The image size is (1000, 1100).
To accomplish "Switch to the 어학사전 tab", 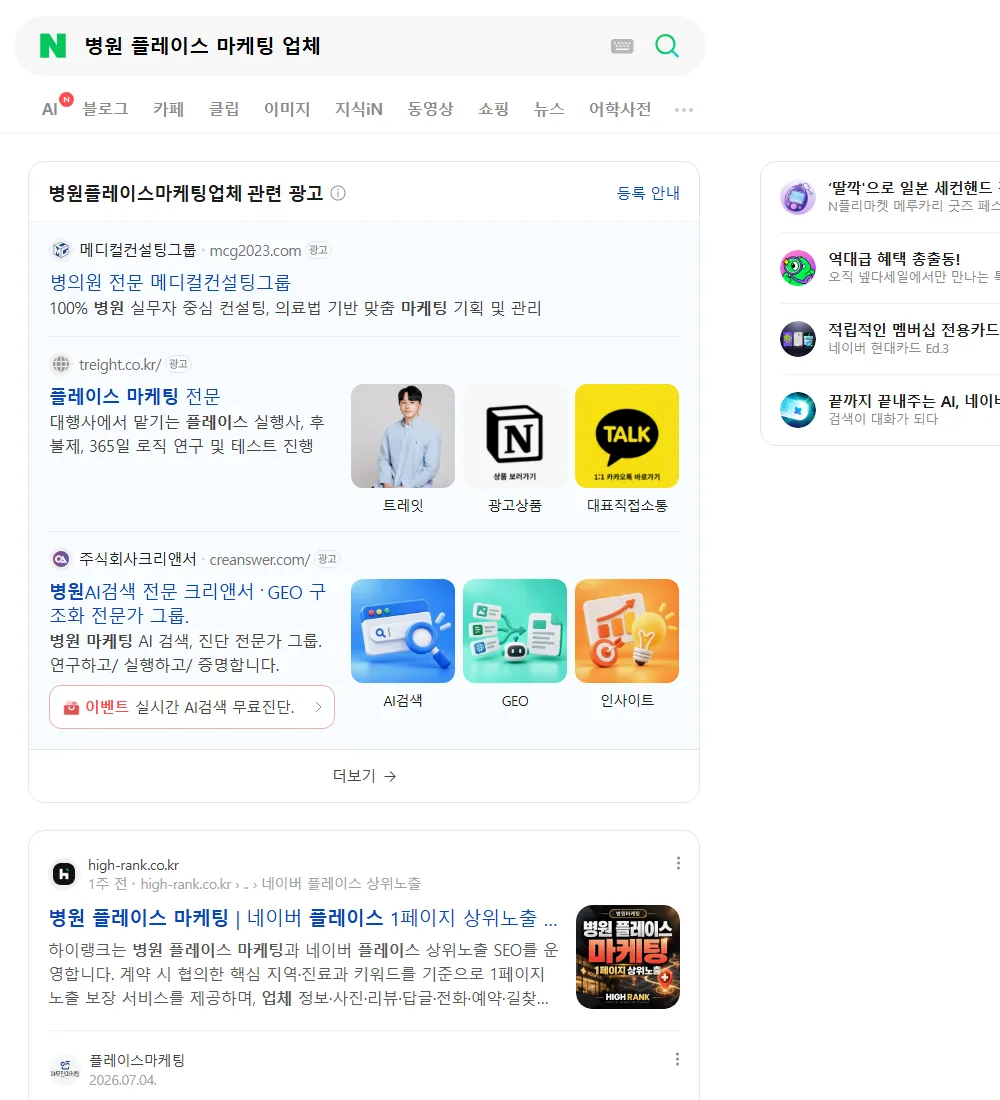I will point(620,109).
